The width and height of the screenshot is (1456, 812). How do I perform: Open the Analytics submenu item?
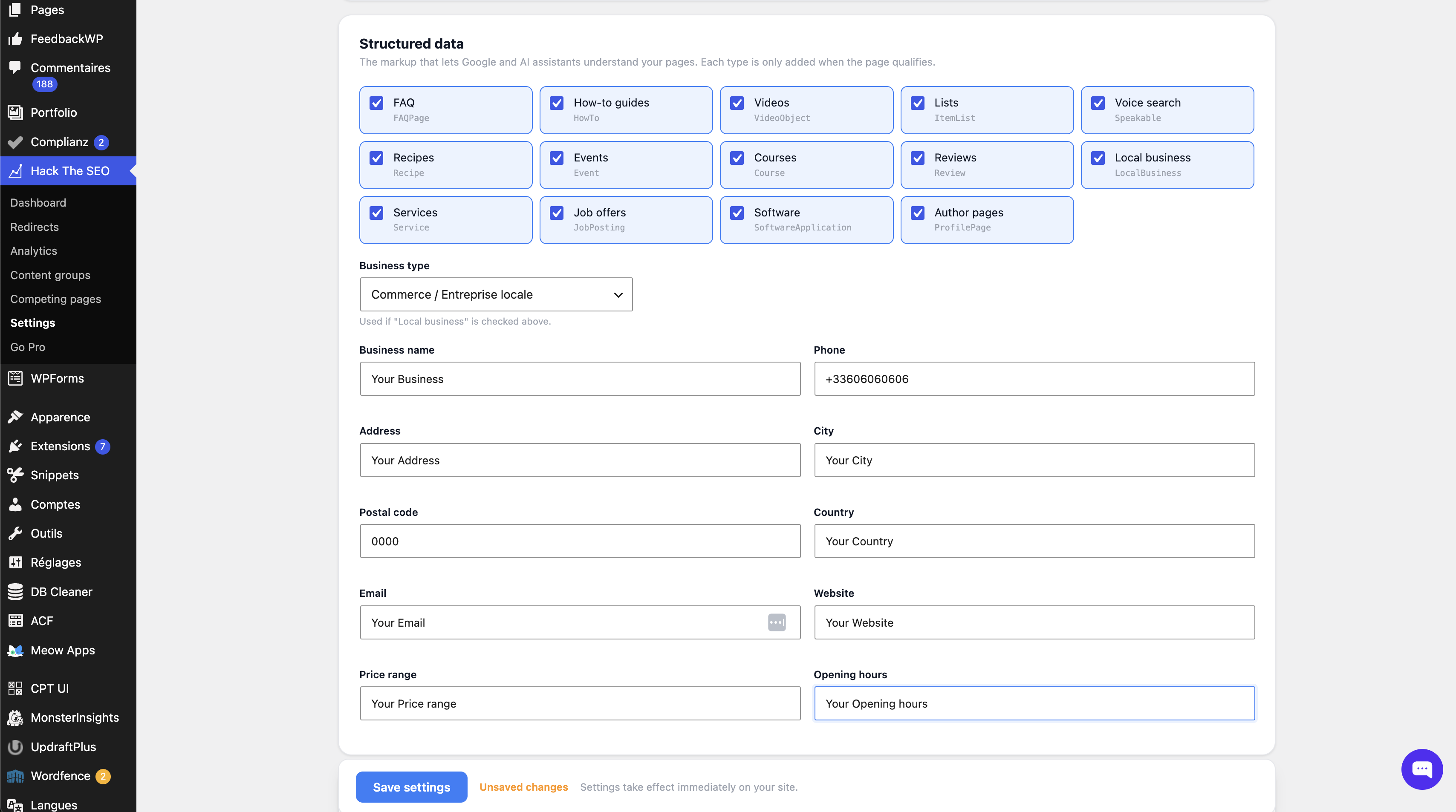pyautogui.click(x=33, y=251)
